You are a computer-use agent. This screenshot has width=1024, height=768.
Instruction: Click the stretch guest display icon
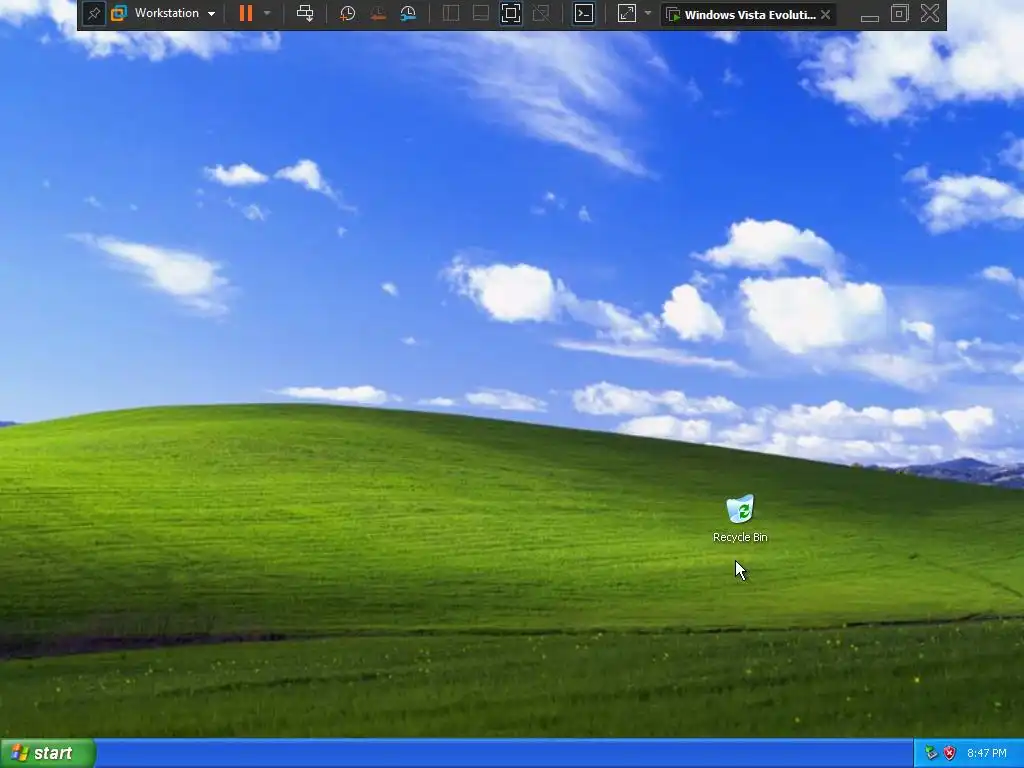626,13
